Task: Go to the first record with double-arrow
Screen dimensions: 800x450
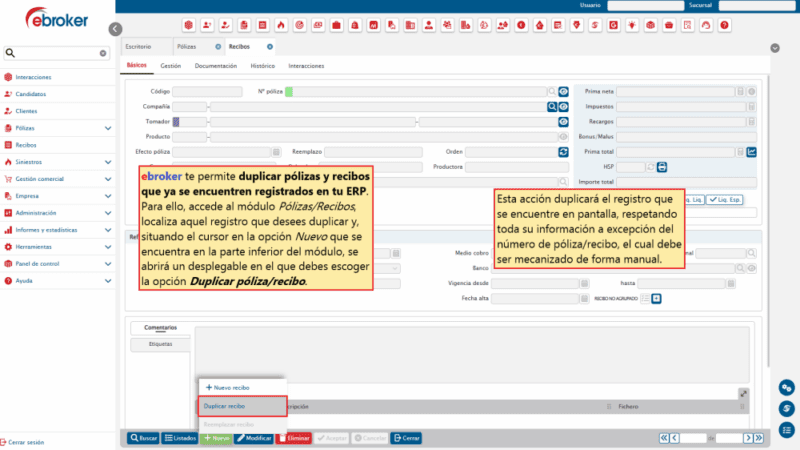Action: click(x=664, y=438)
